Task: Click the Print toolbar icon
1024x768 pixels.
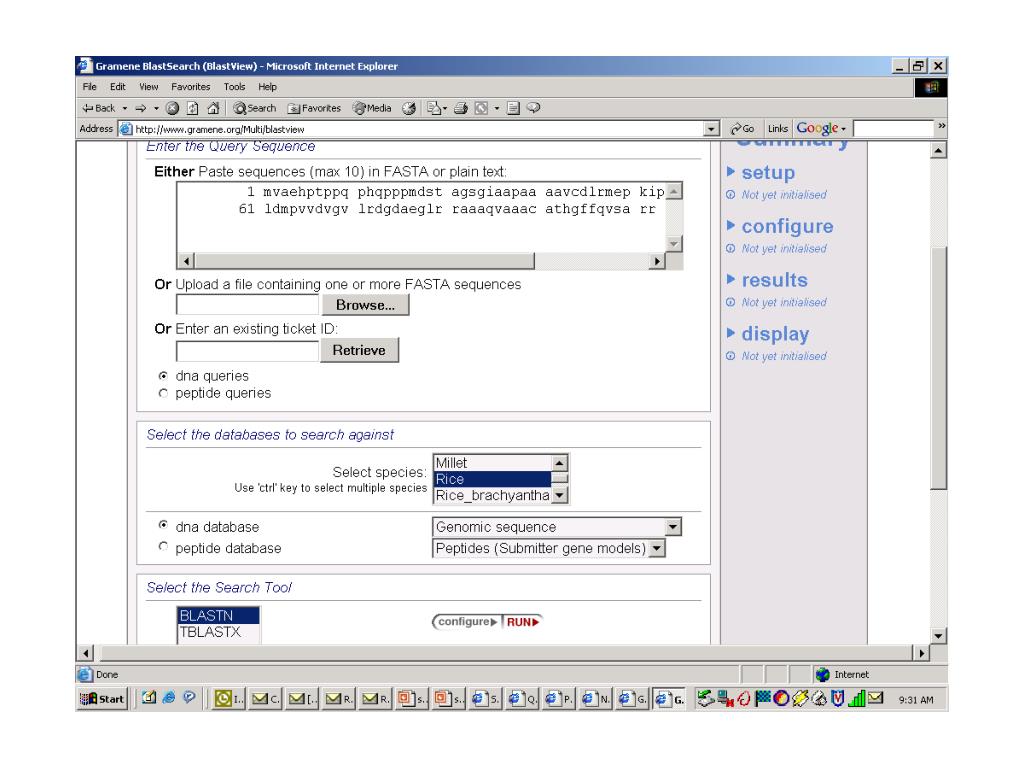Action: [x=460, y=108]
